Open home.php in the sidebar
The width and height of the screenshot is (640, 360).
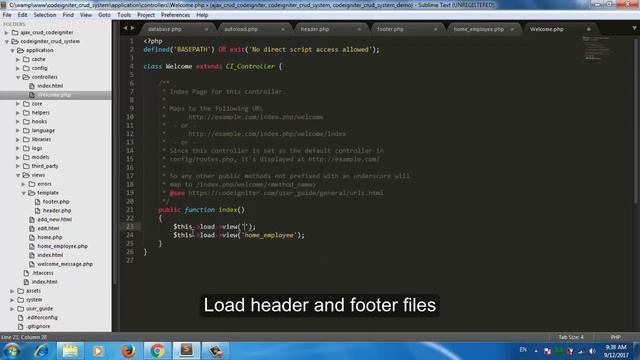[x=50, y=238]
